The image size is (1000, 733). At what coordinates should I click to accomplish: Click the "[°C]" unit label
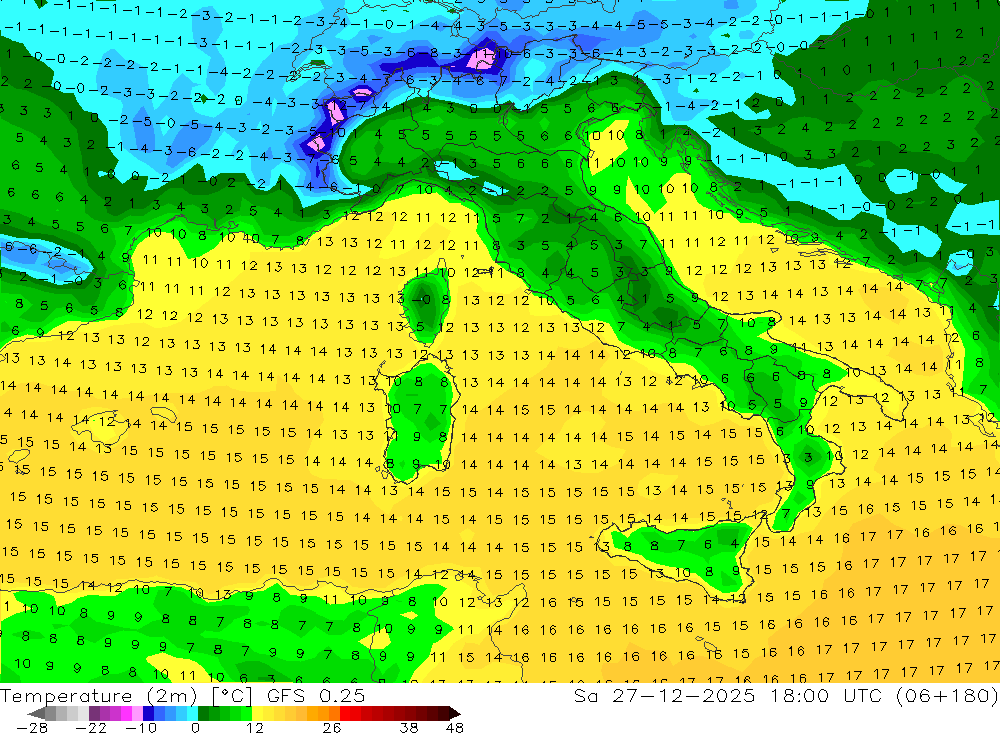[x=232, y=696]
